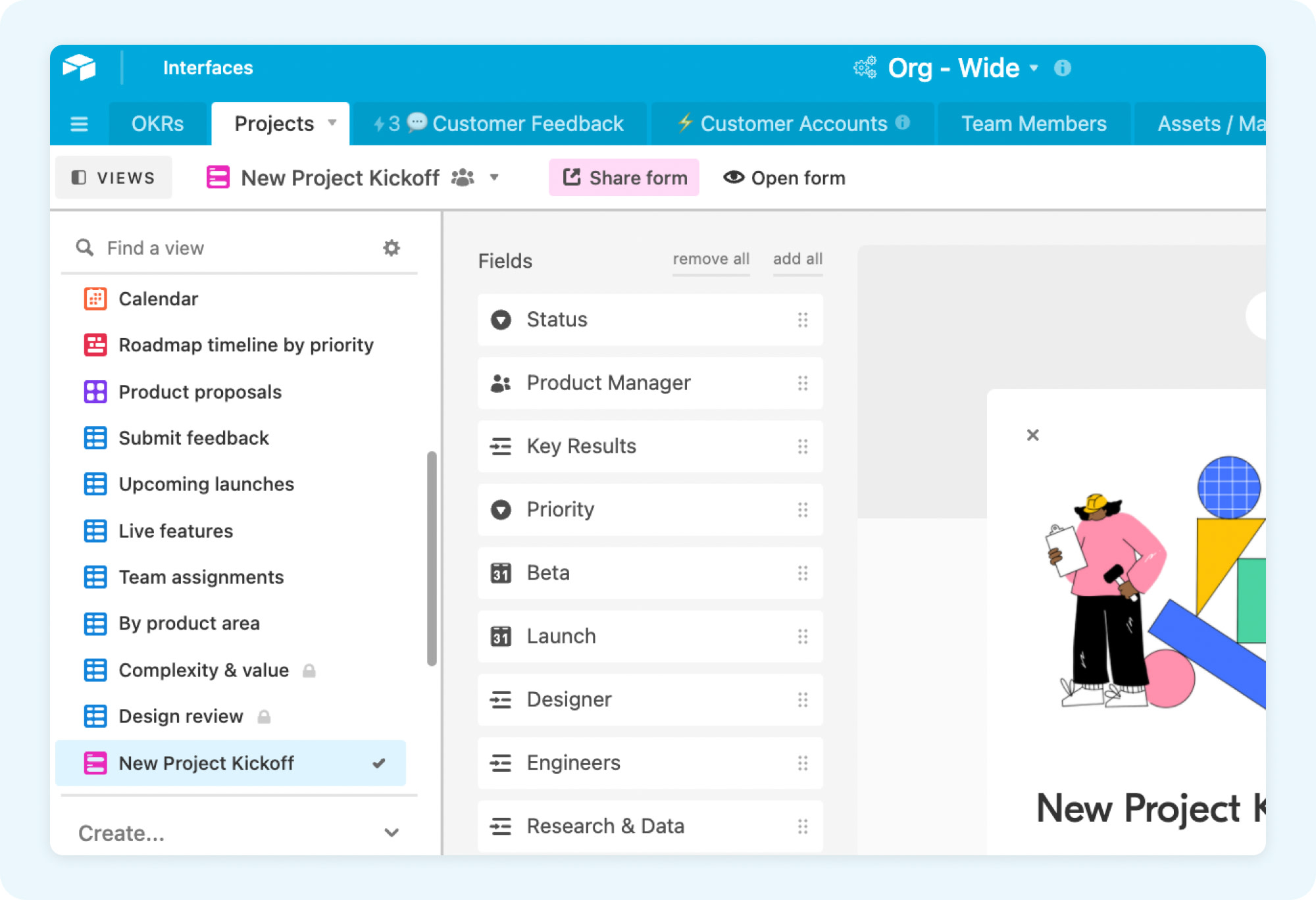Open the Org - Wide base dropdown
The image size is (1316, 900).
(x=1034, y=68)
